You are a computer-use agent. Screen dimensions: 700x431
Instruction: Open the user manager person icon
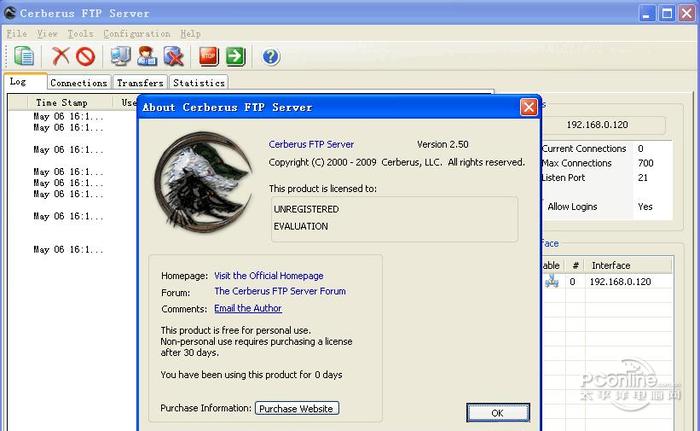point(147,56)
